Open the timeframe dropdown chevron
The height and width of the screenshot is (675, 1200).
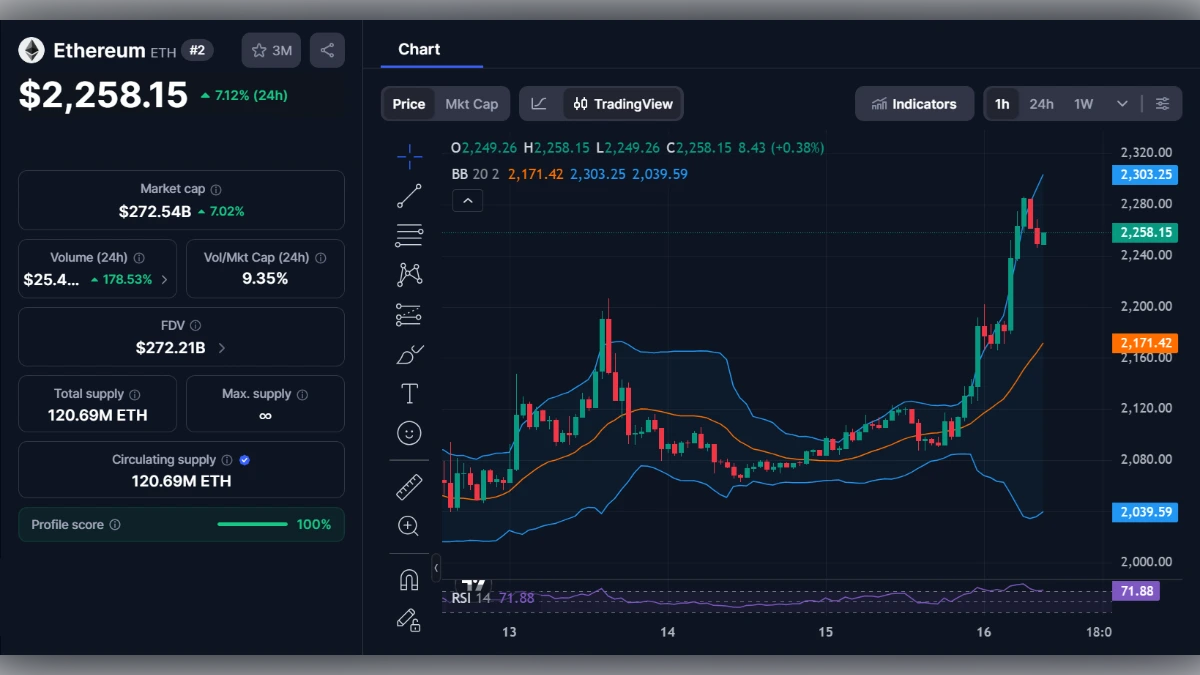[1122, 103]
